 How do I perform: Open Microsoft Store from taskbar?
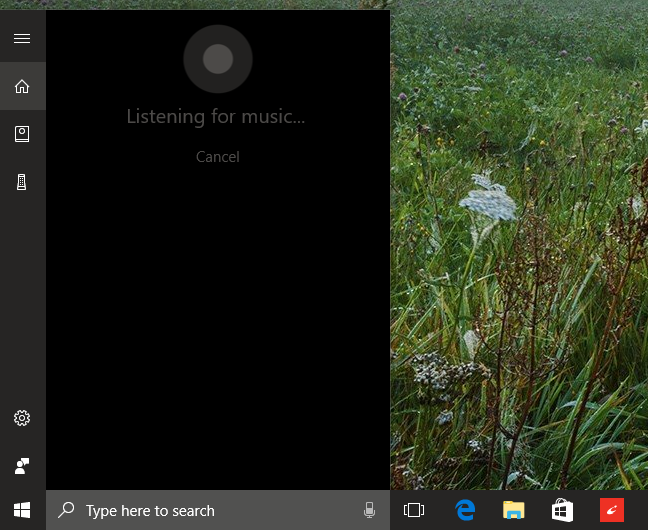click(x=562, y=510)
